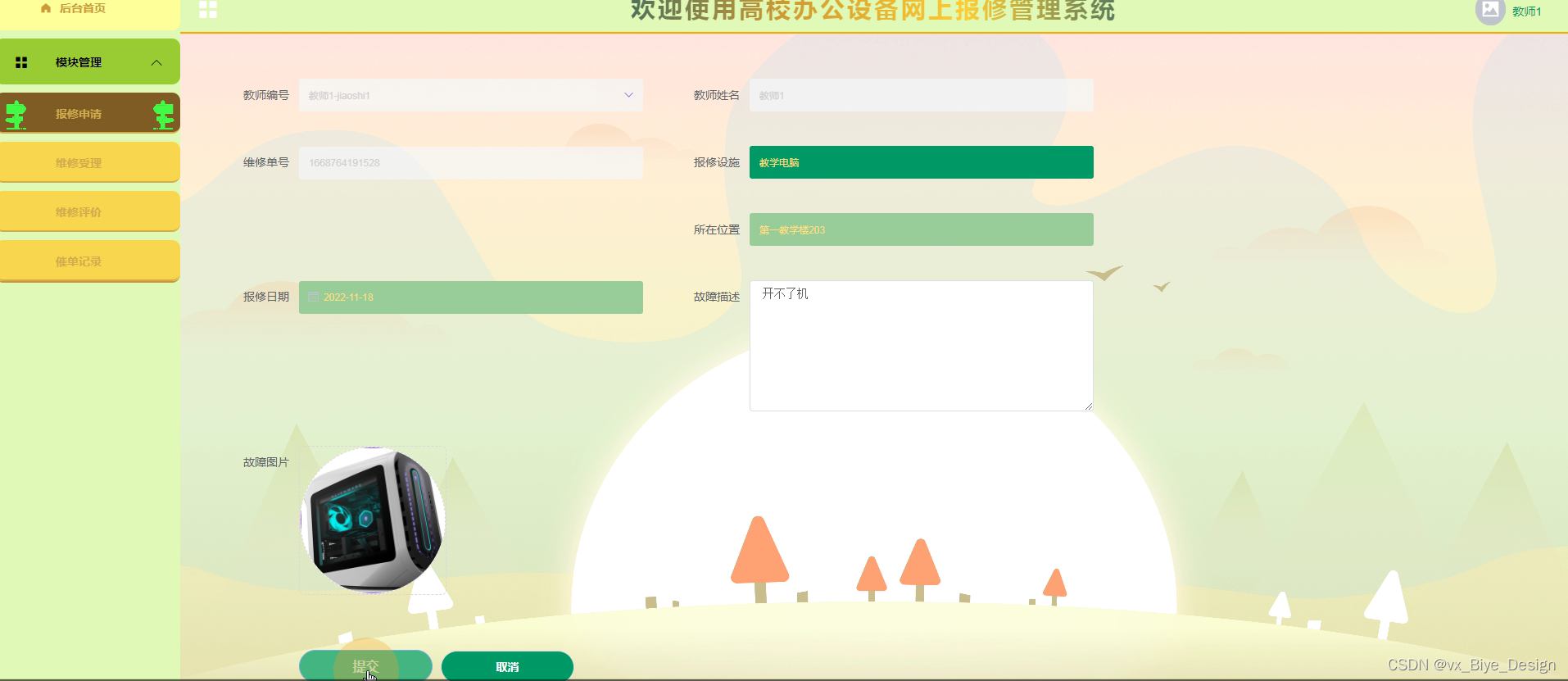The height and width of the screenshot is (681, 1568).
Task: Toggle the sidebar grid icon in header
Action: point(208,9)
